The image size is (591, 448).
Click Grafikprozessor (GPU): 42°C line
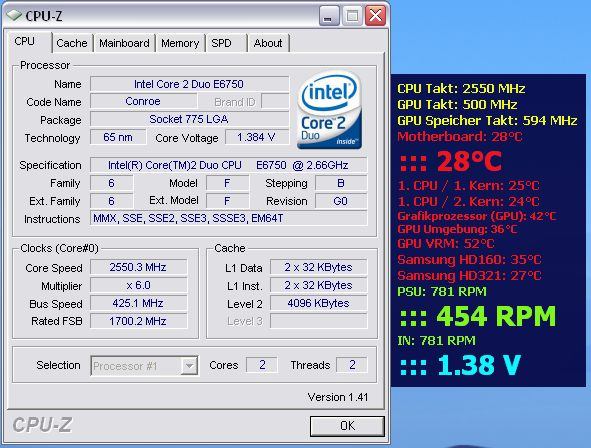pos(476,216)
